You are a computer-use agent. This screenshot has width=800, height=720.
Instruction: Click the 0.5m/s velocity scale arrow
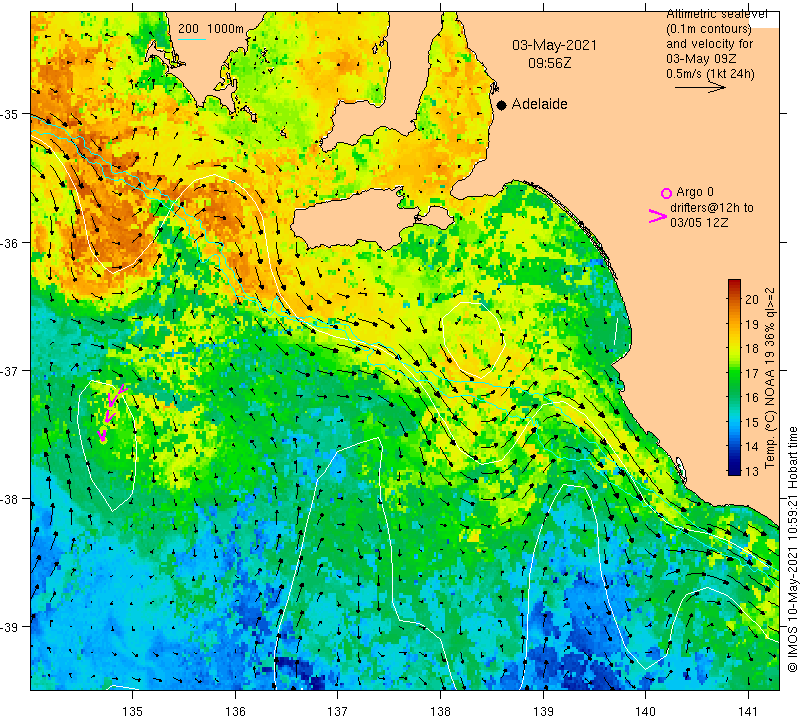[x=701, y=87]
